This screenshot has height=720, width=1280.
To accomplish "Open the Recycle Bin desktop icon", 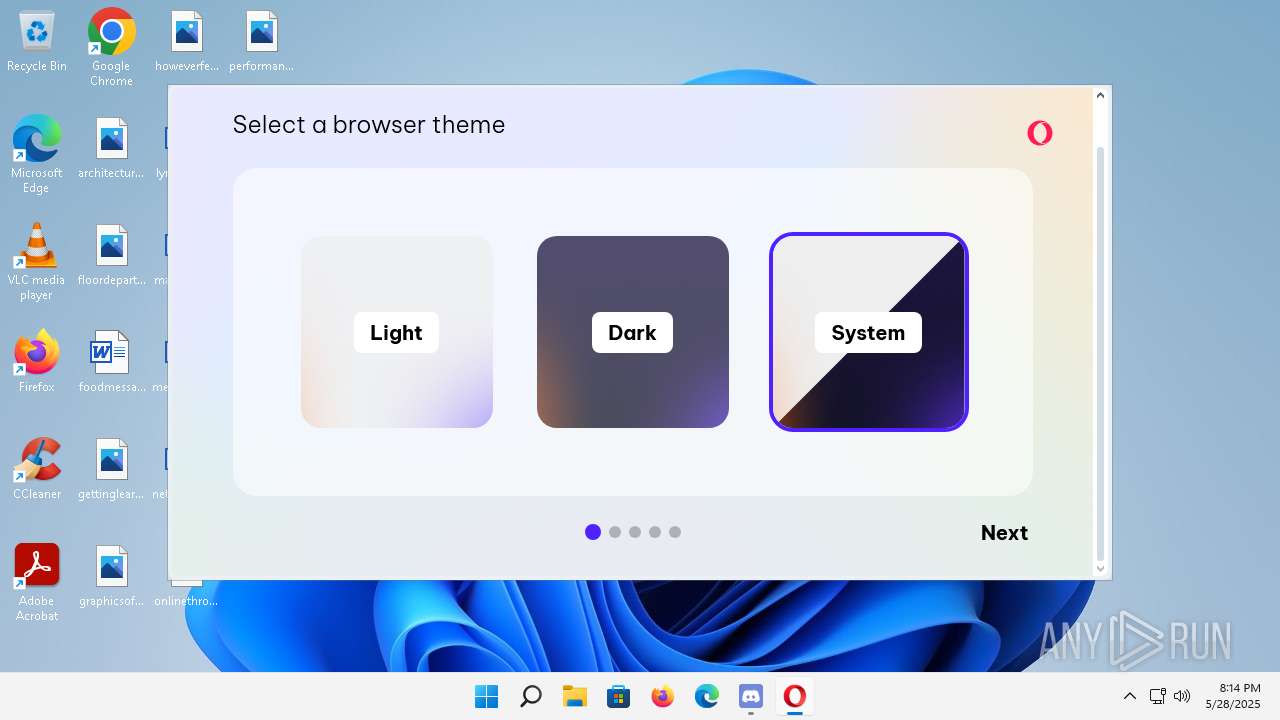I will 37,42.
